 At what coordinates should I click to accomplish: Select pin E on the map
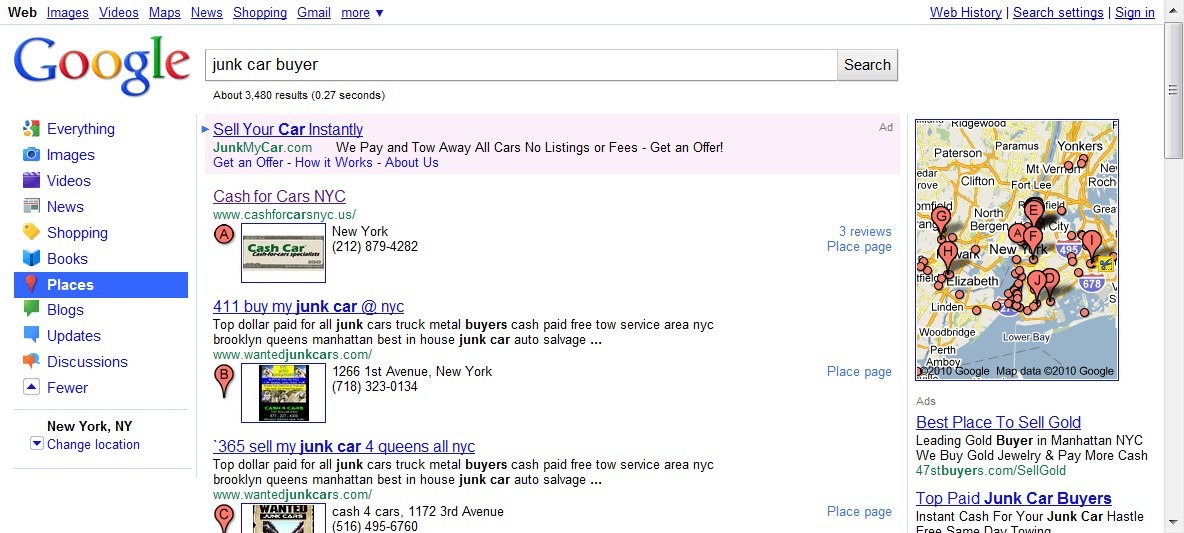[1034, 211]
